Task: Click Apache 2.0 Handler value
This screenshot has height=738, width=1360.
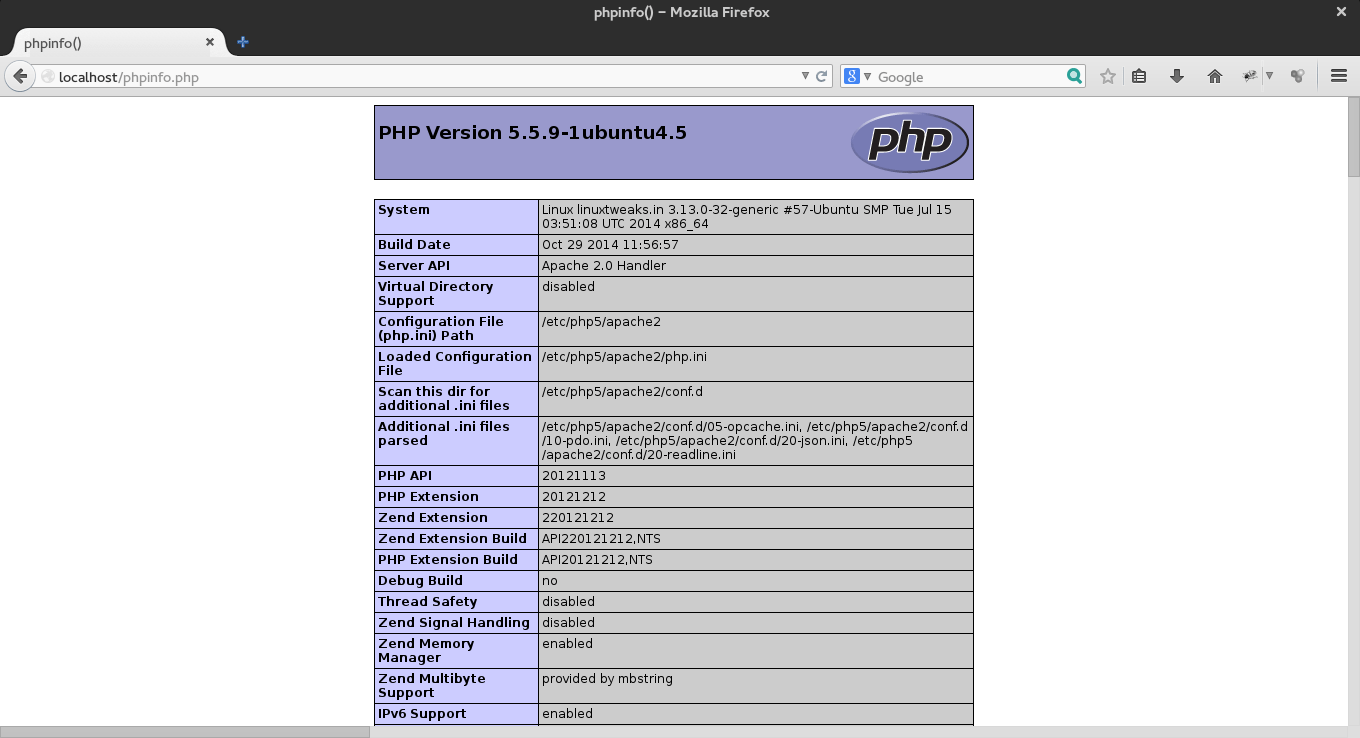Action: [x=604, y=266]
